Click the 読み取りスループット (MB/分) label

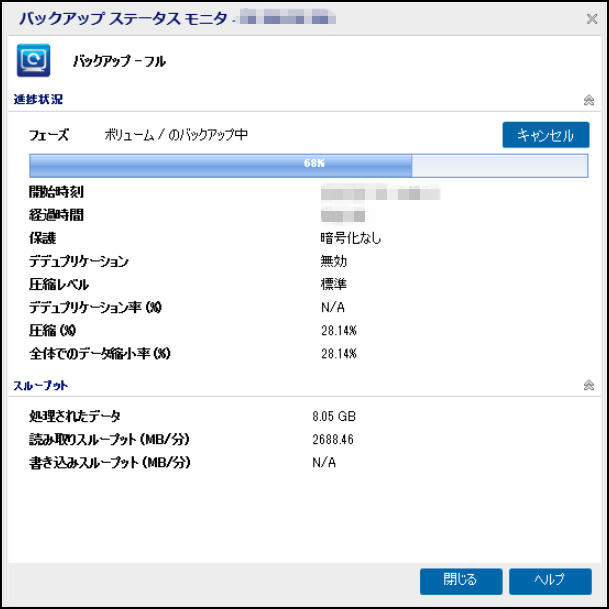tap(109, 440)
